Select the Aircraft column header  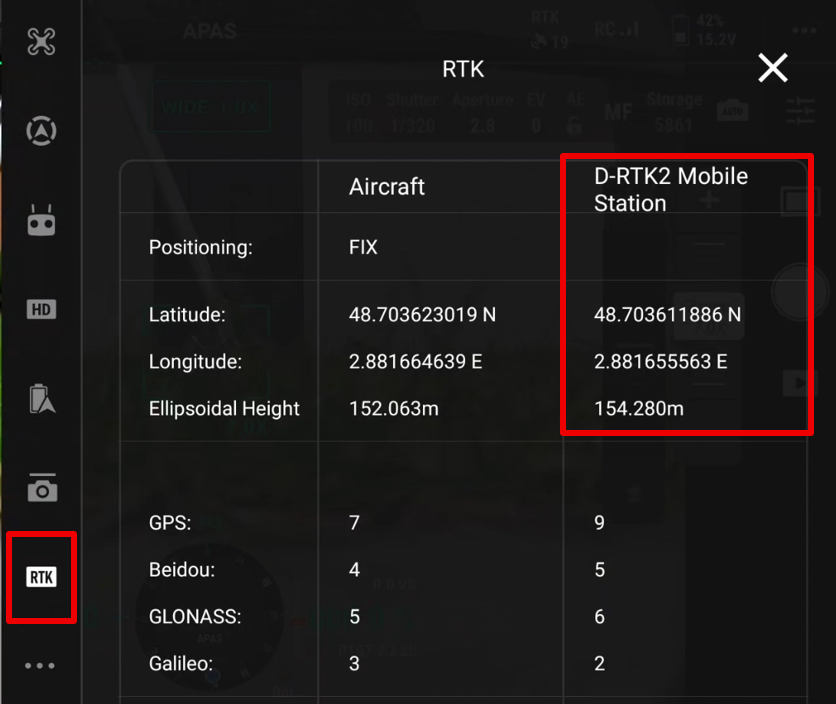click(x=386, y=186)
